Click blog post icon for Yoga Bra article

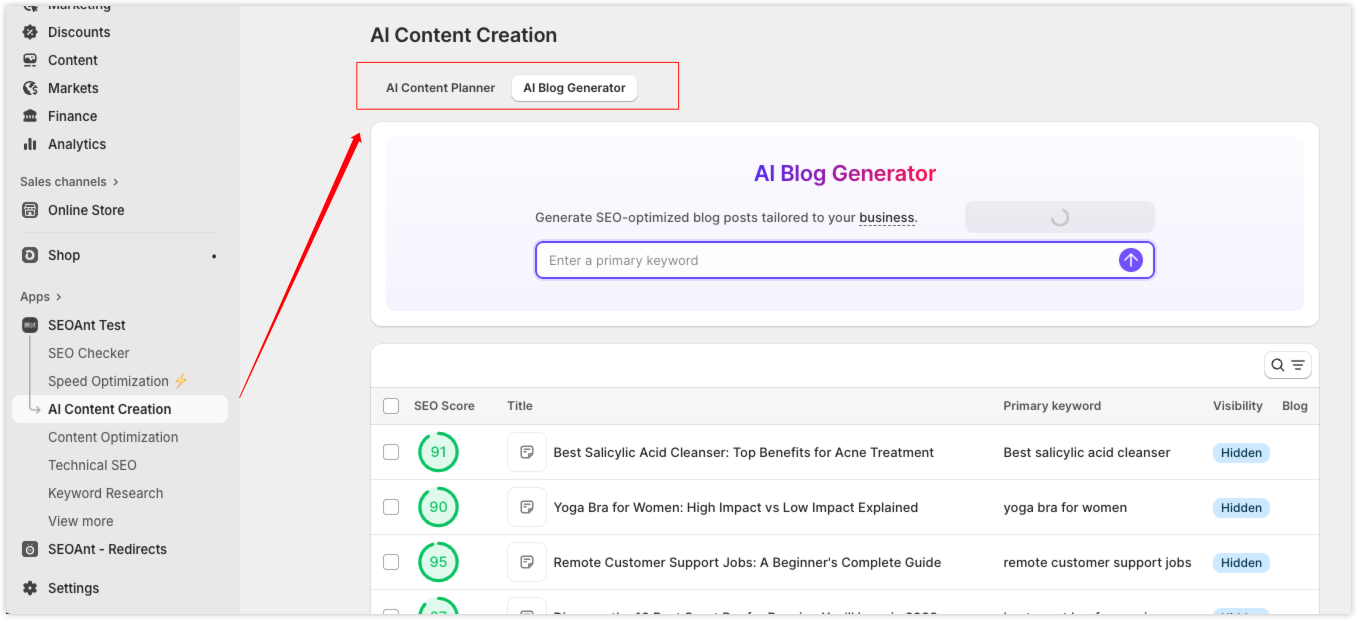click(526, 507)
